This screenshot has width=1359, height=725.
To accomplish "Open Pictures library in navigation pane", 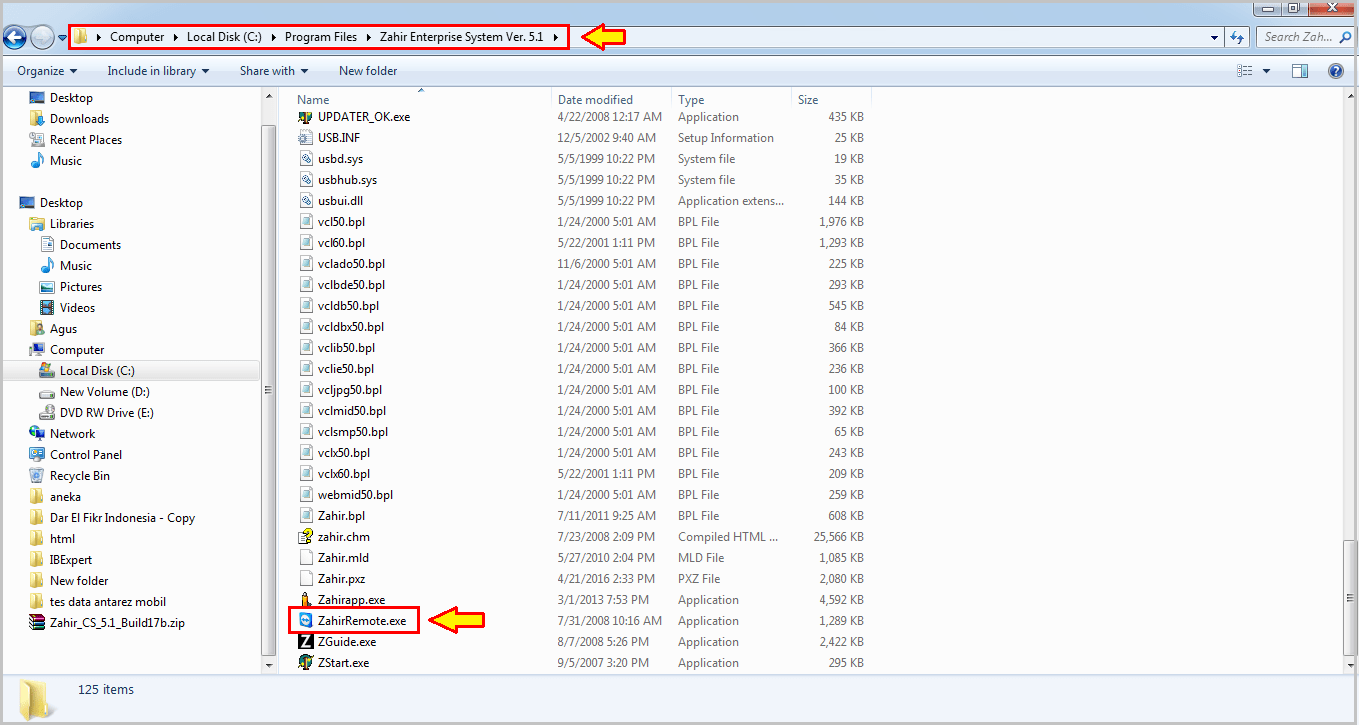I will [x=81, y=287].
